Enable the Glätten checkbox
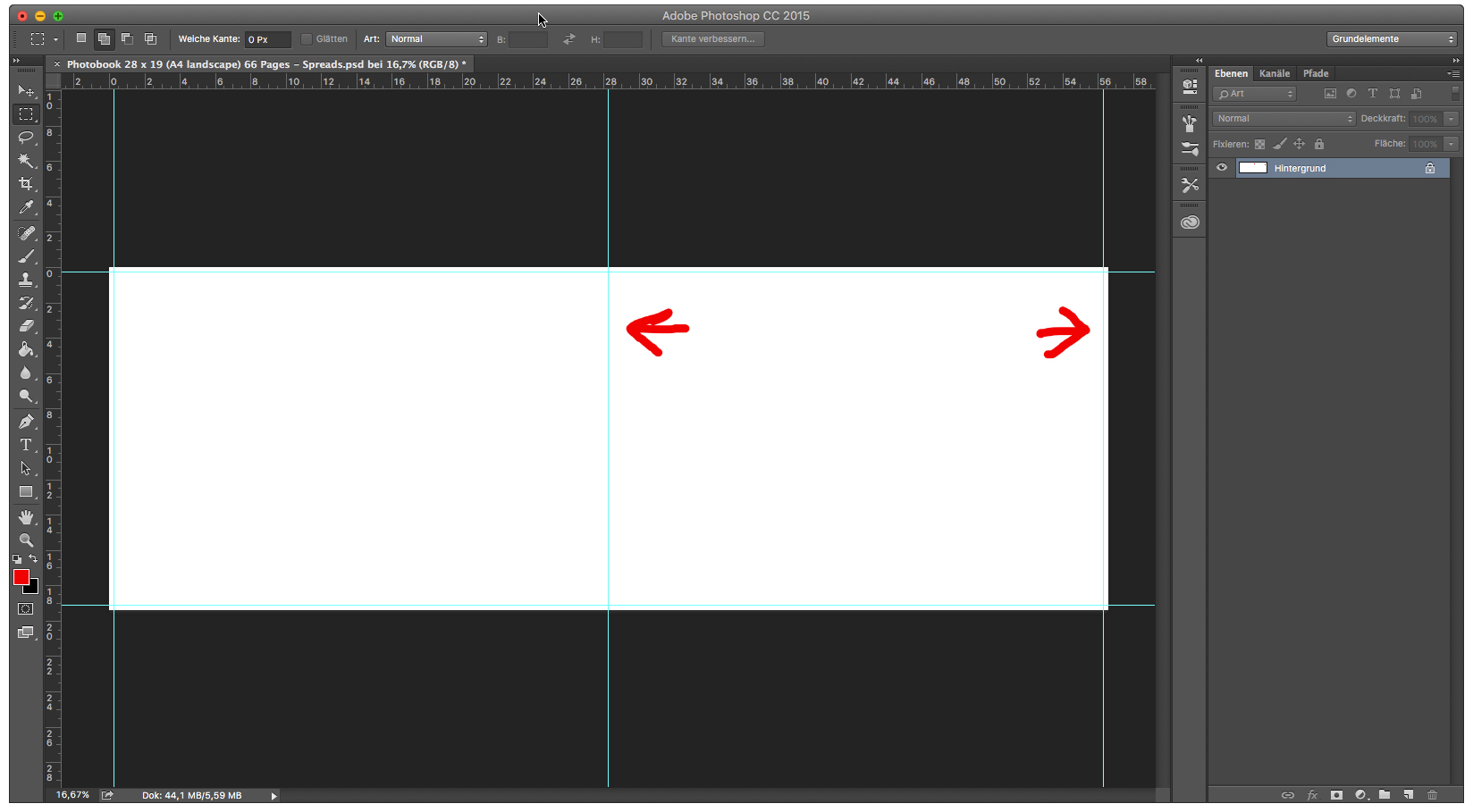 coord(306,38)
